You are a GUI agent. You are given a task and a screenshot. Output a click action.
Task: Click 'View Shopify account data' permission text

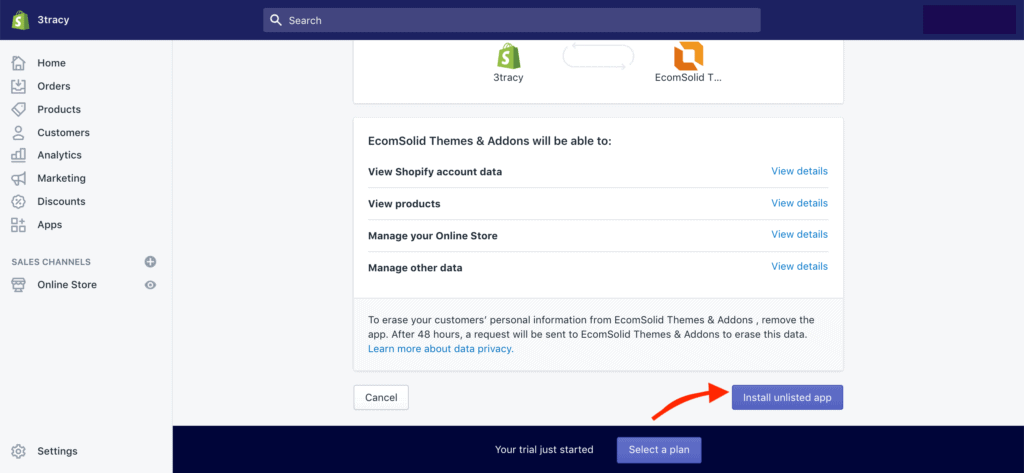tap(435, 172)
